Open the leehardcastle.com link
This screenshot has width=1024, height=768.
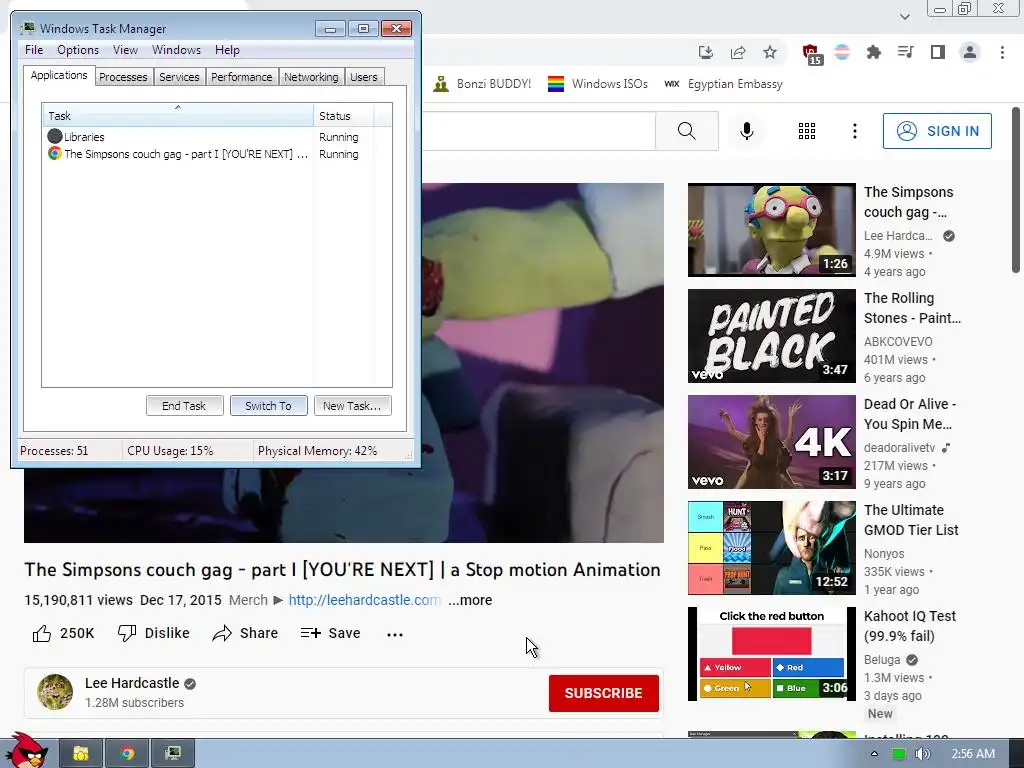(x=364, y=600)
